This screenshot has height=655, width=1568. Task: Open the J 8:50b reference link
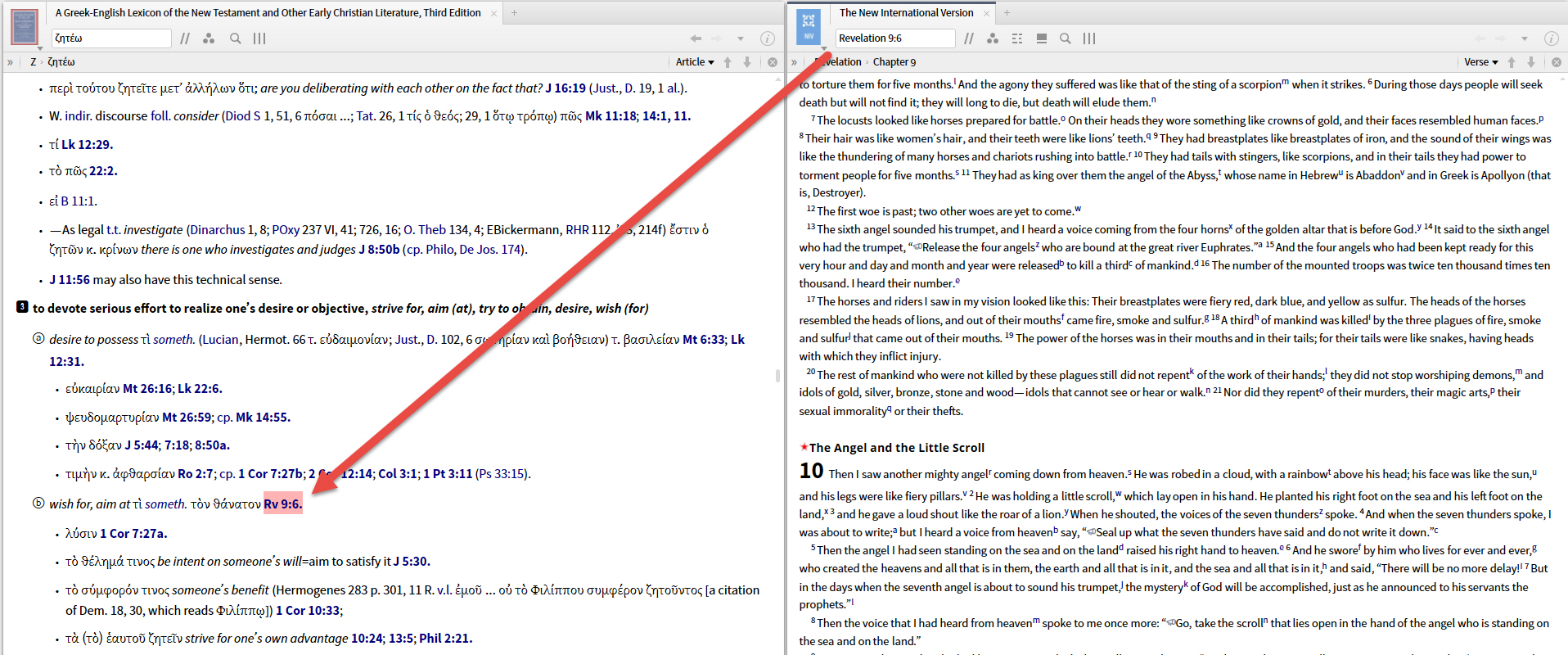[x=379, y=250]
